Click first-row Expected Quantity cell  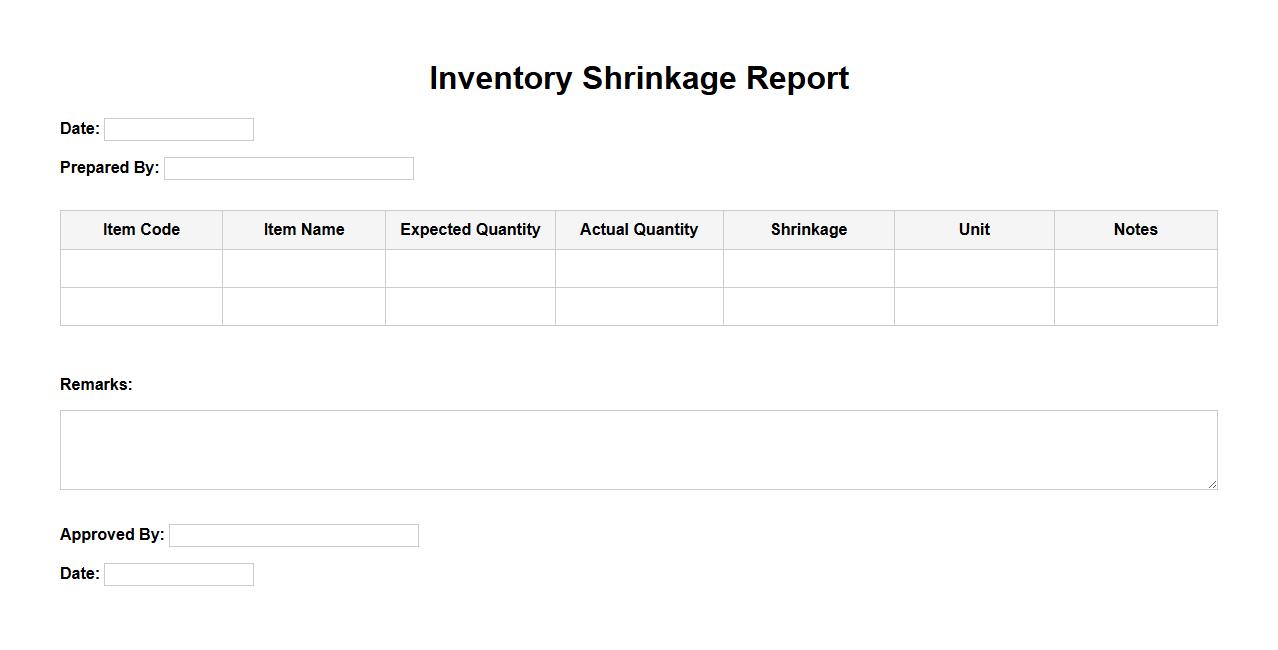(x=470, y=268)
